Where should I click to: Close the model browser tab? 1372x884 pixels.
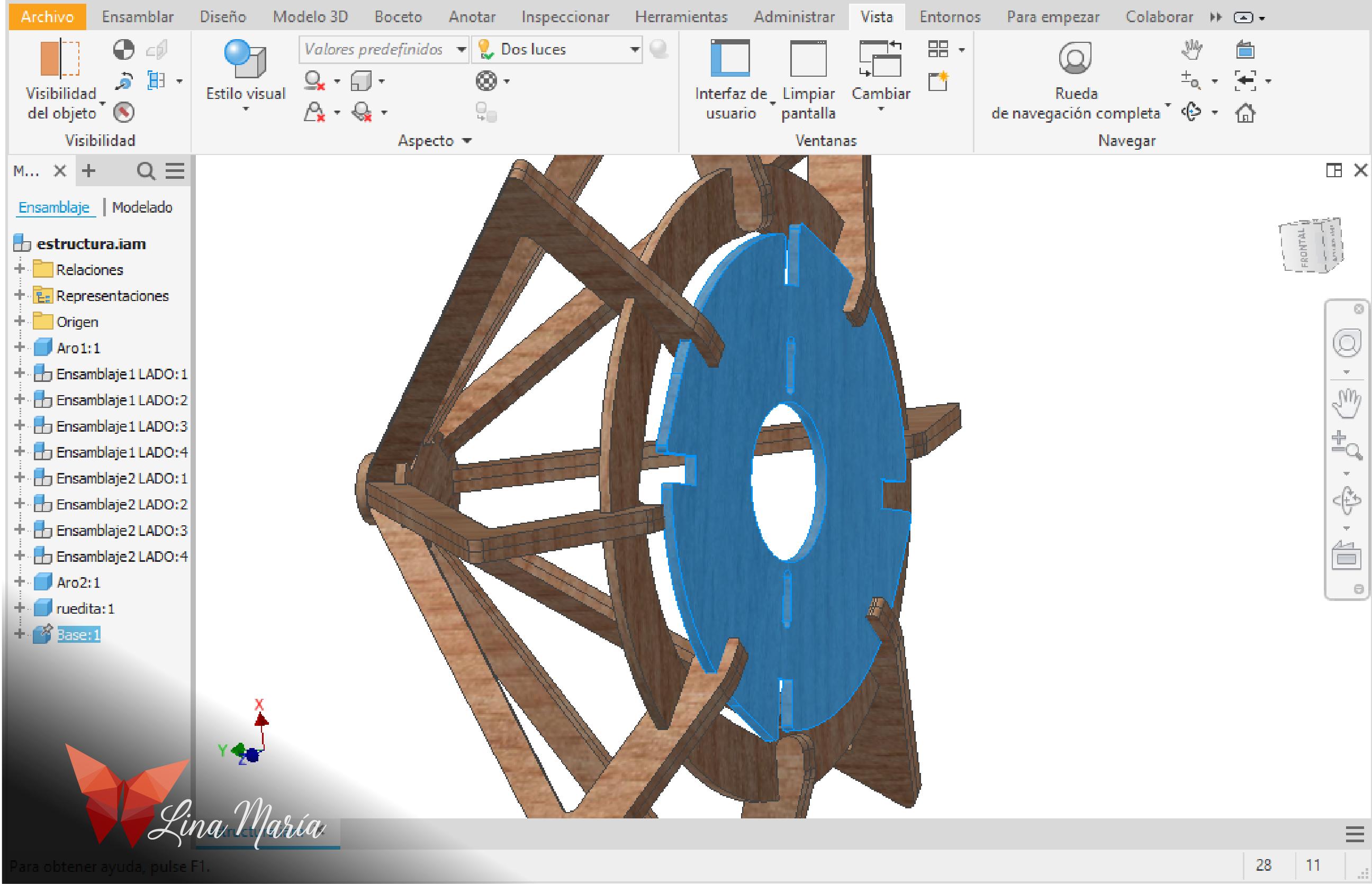(60, 170)
